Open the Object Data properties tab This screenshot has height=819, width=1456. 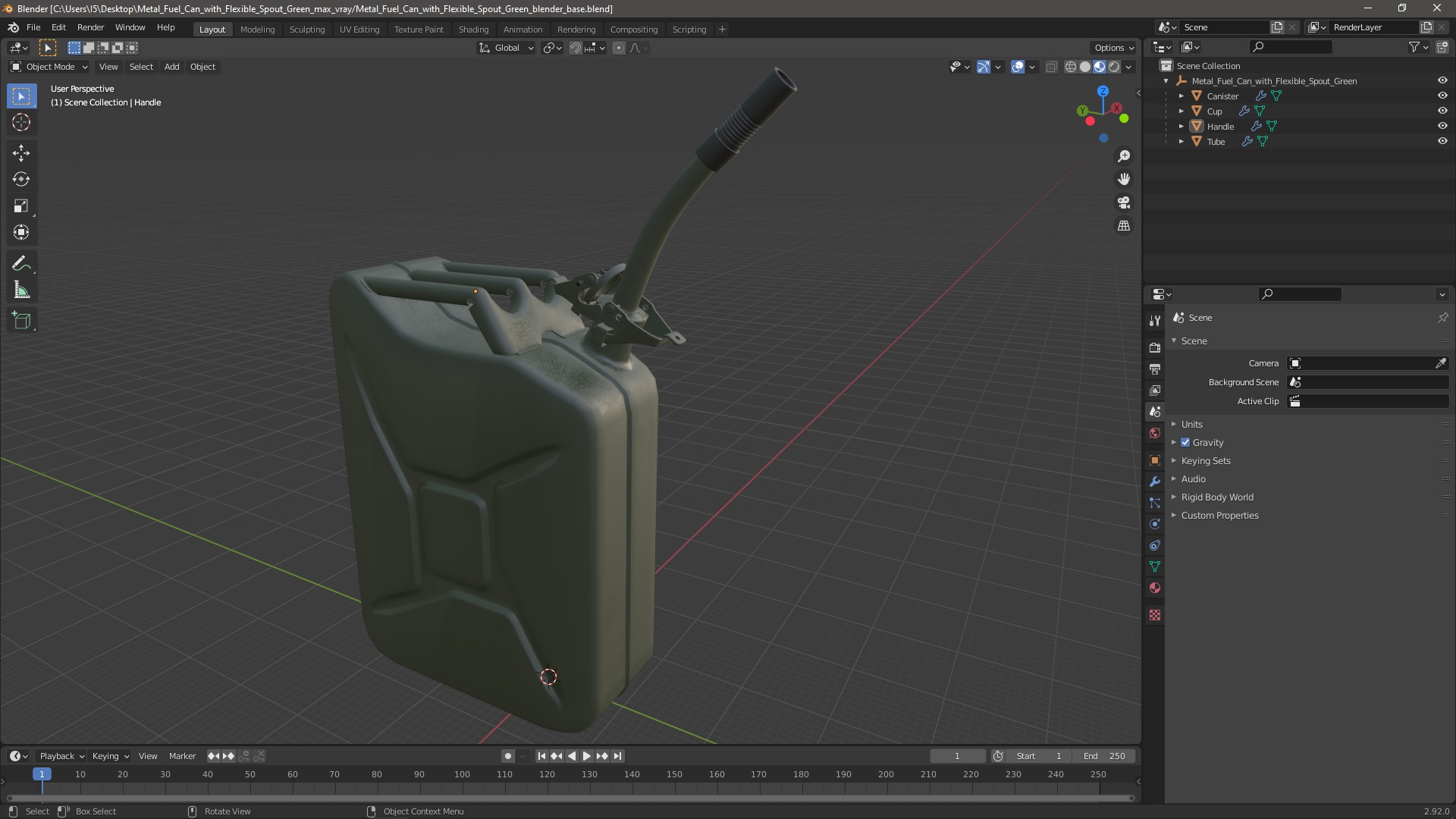[x=1155, y=566]
